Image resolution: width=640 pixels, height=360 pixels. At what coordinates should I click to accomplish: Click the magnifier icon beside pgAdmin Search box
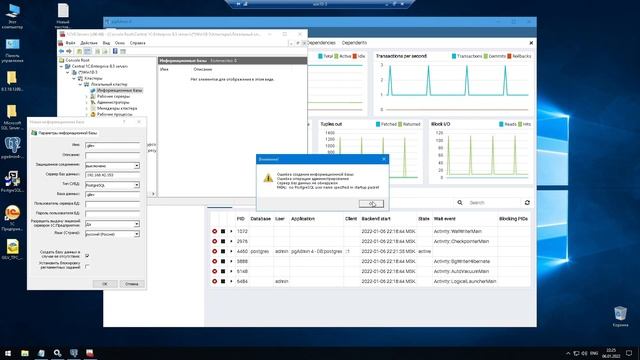click(x=460, y=202)
